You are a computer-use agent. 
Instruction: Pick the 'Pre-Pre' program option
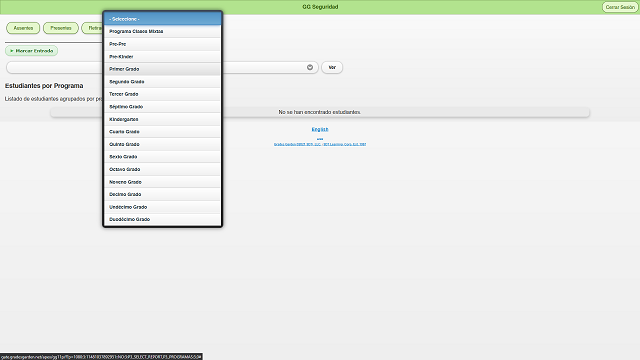tap(162, 44)
